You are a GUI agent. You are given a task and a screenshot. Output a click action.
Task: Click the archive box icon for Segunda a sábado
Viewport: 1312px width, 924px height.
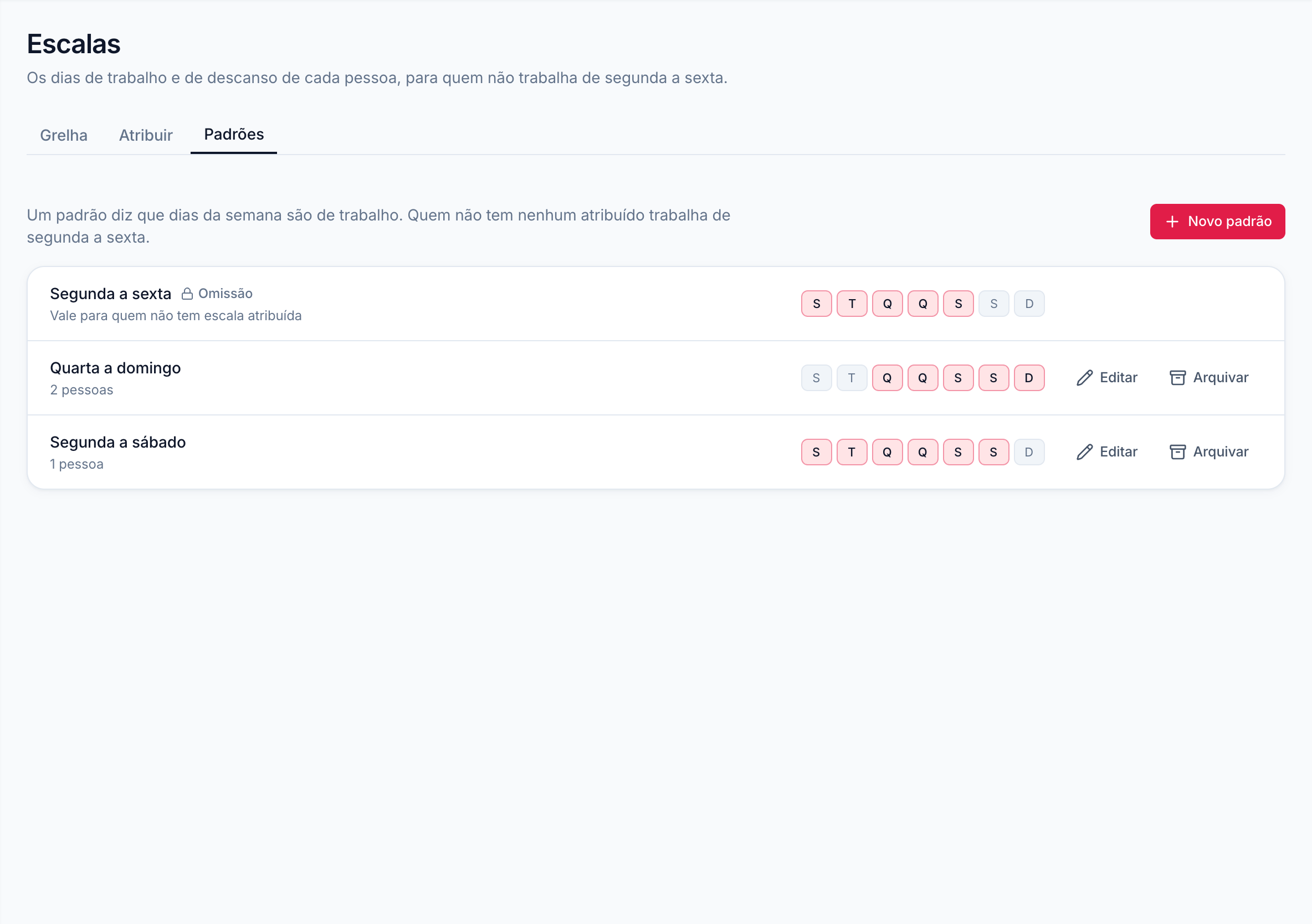coord(1177,452)
